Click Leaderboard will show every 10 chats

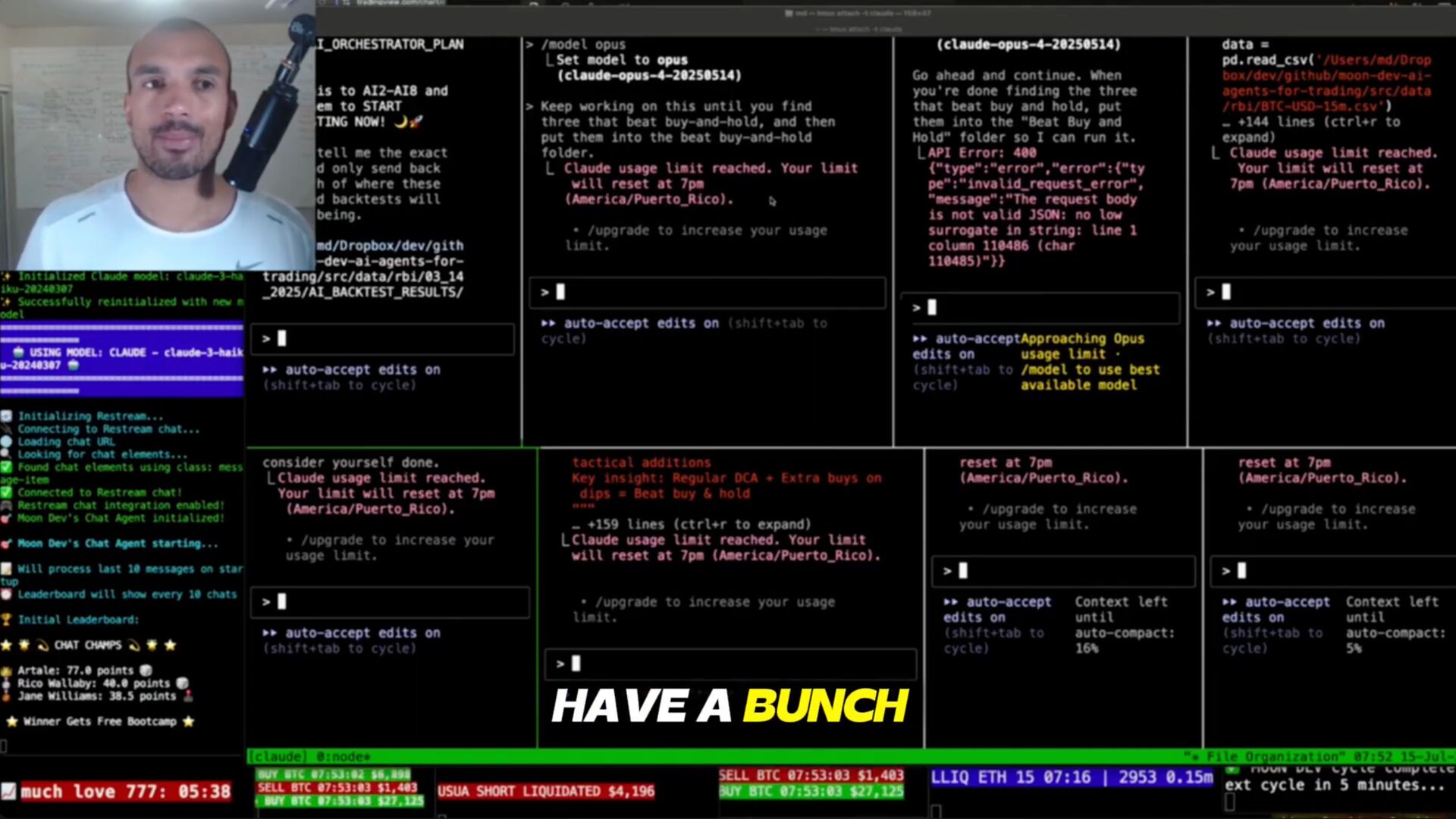[x=127, y=595]
